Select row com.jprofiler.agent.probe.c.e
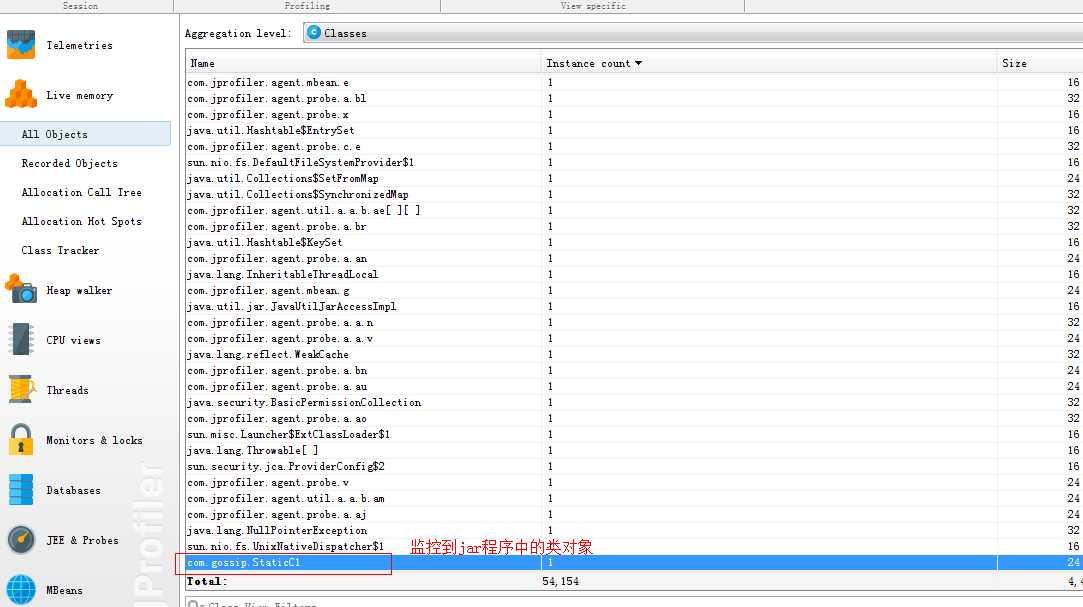Viewport: 1083px width, 607px height. click(x=634, y=146)
